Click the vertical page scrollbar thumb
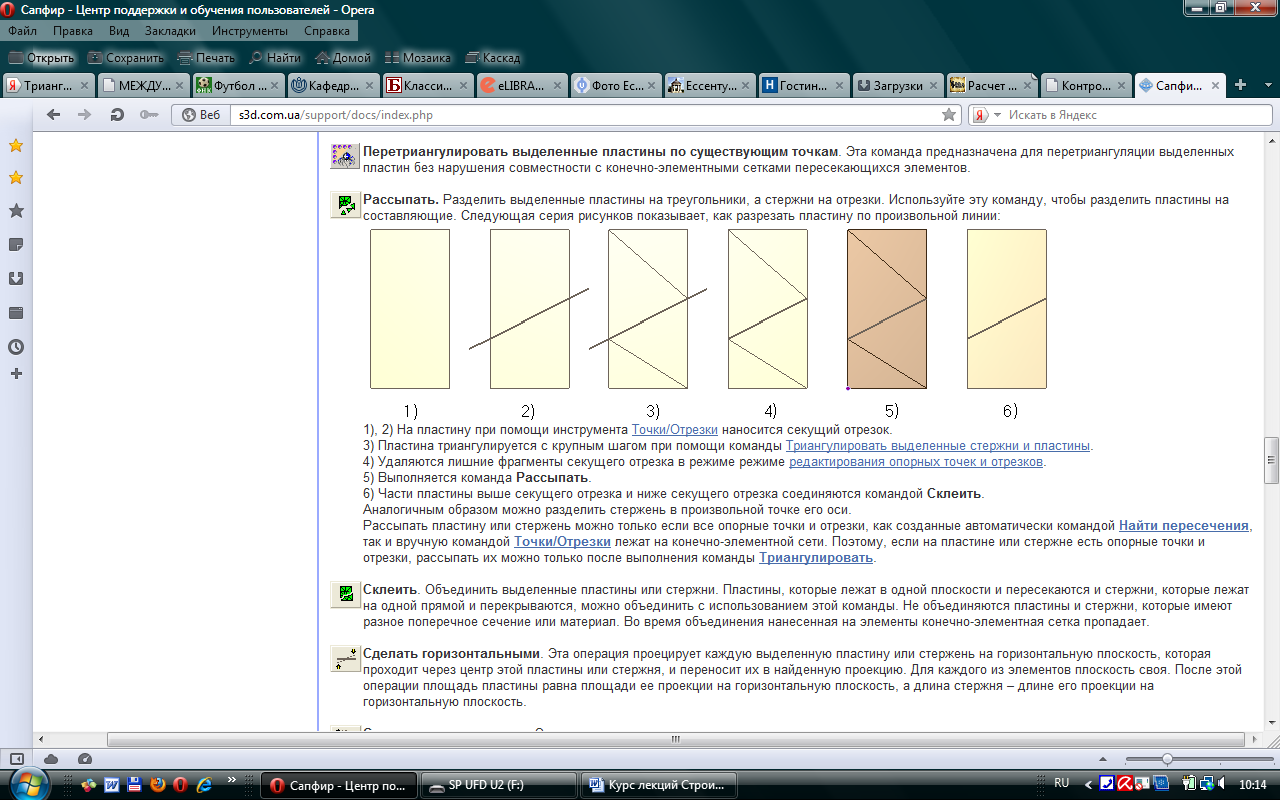Screen dimensions: 1280x800 coord(1271,459)
